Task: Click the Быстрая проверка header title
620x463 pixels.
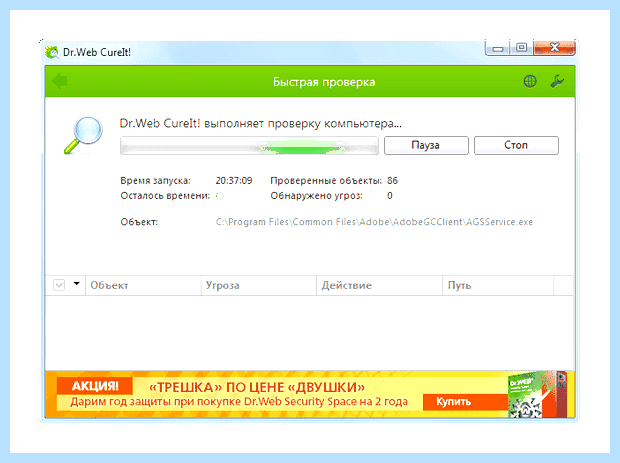Action: point(324,82)
